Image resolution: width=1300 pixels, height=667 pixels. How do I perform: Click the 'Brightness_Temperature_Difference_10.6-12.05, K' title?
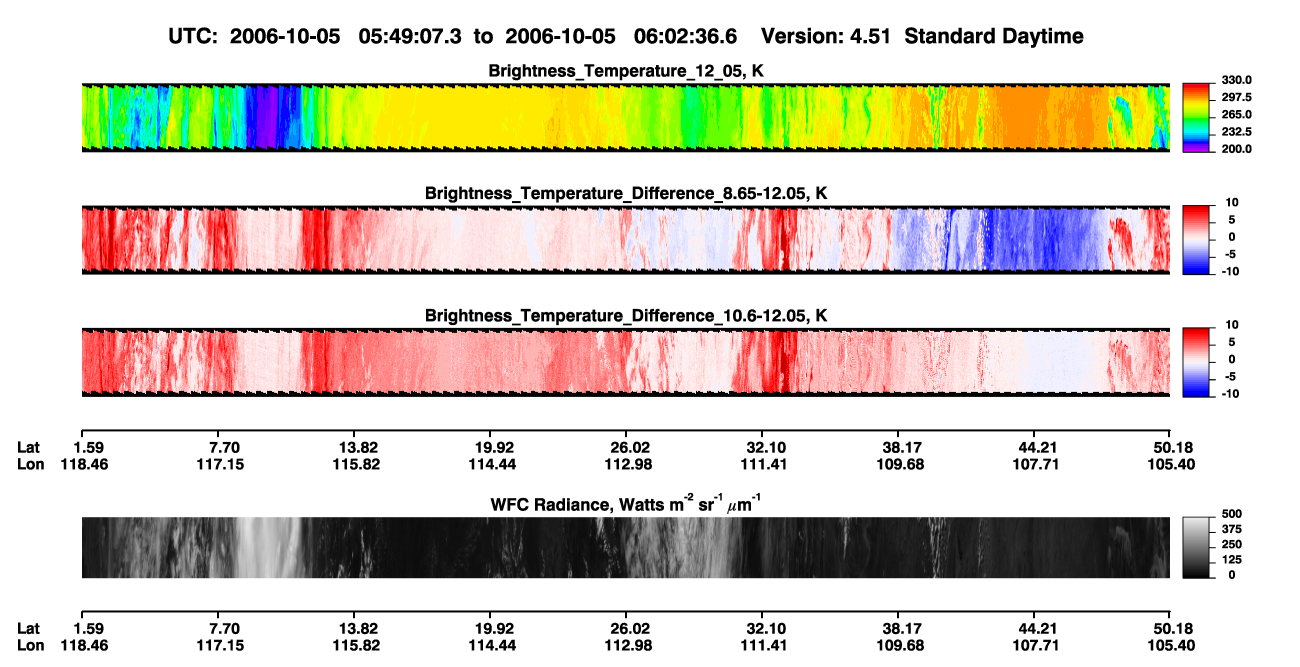point(626,315)
